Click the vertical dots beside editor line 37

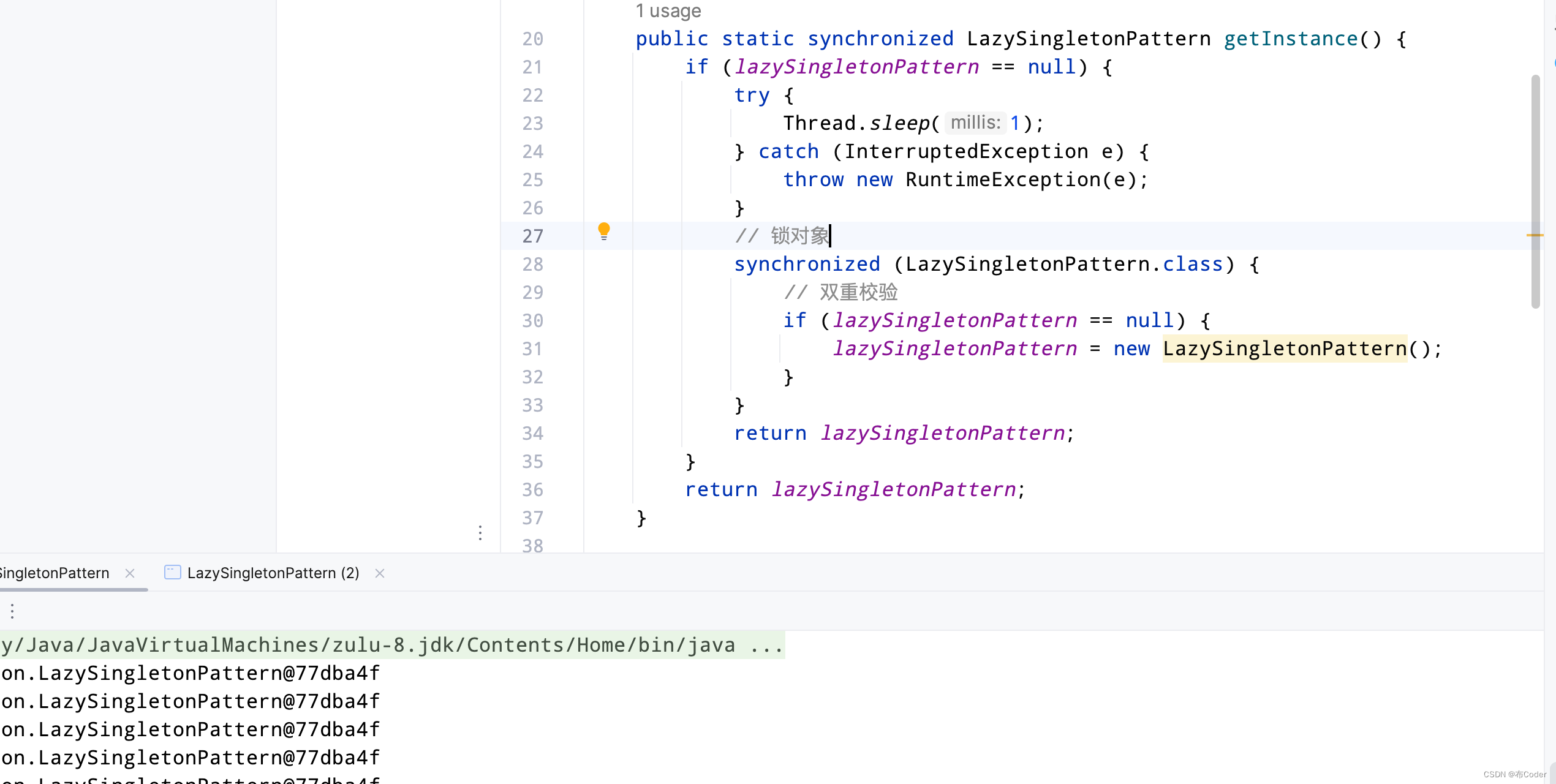pyautogui.click(x=480, y=533)
